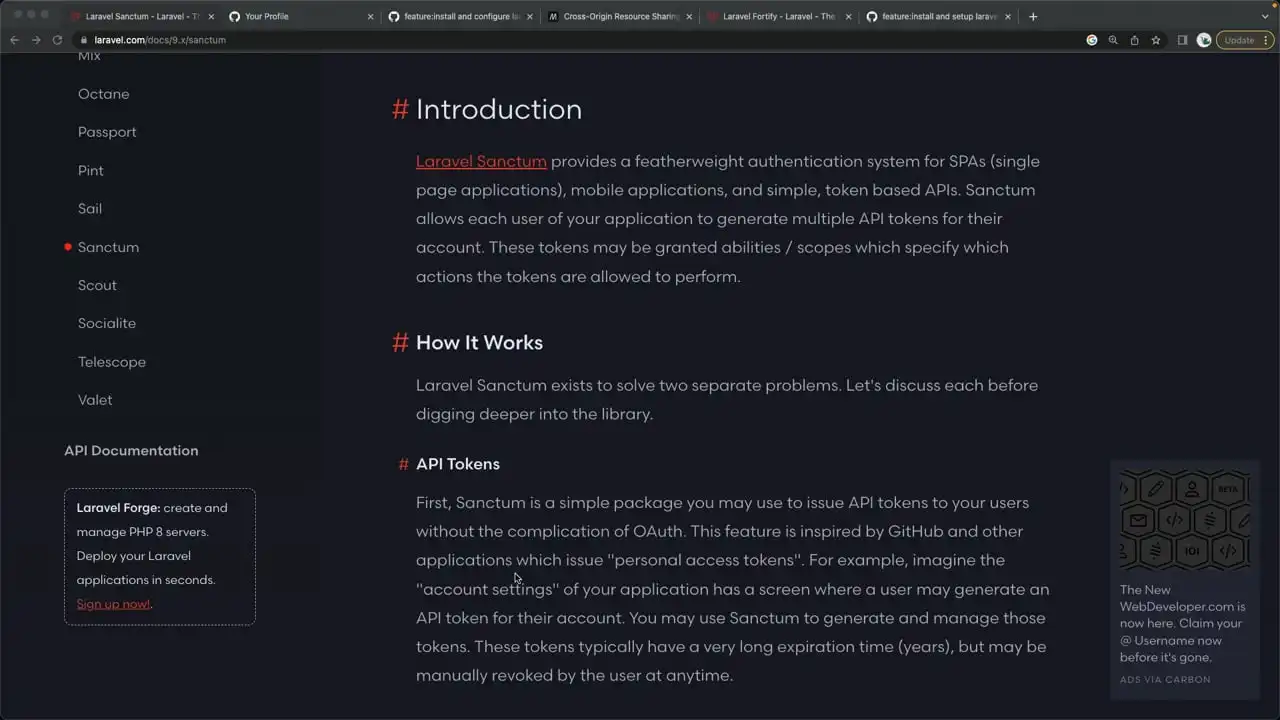Go back to previous page
The height and width of the screenshot is (720, 1280).
click(x=14, y=40)
